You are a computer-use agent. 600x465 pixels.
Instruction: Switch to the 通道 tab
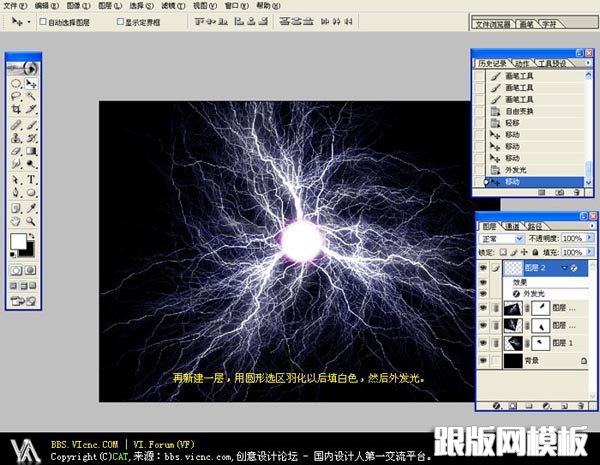(512, 227)
